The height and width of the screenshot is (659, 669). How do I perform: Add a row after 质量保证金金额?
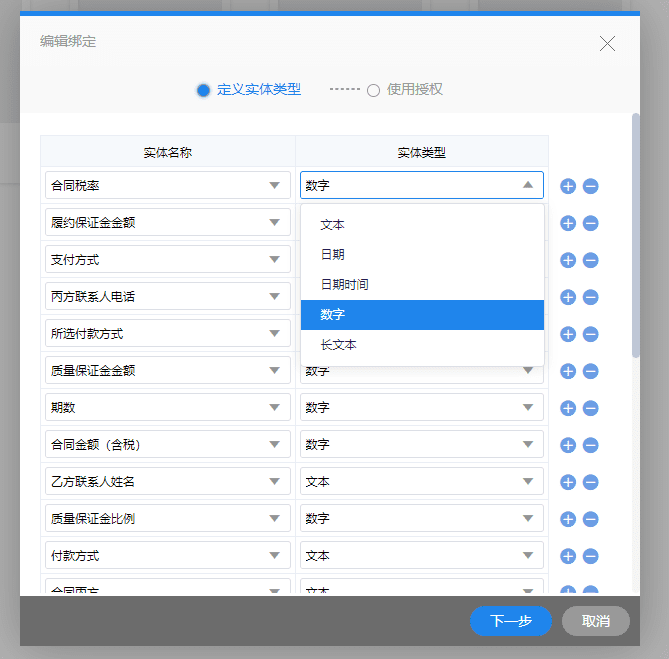pyautogui.click(x=568, y=371)
